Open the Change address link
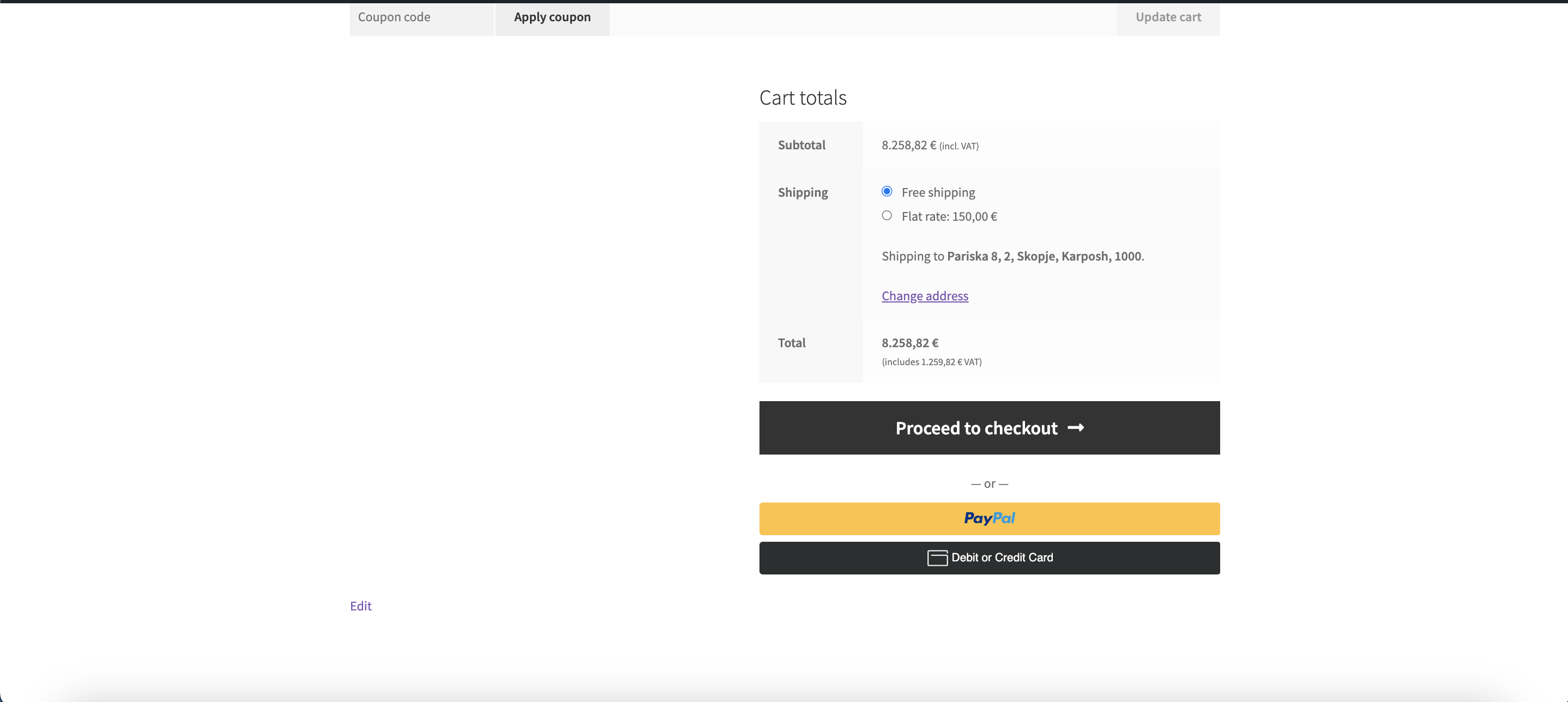1568x702 pixels. point(925,295)
